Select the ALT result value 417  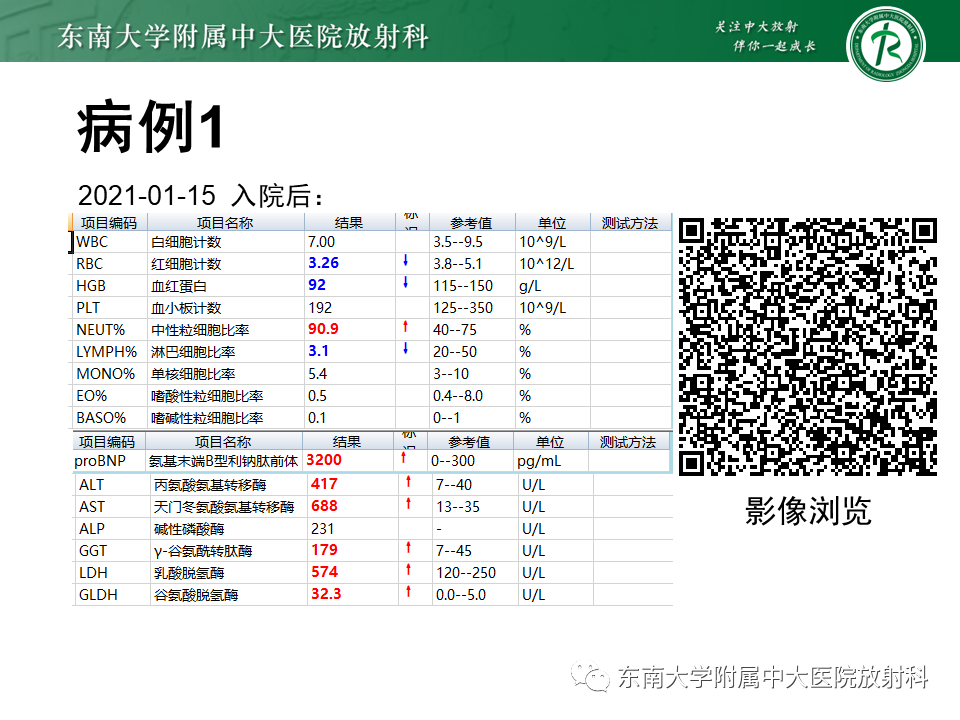(x=324, y=484)
